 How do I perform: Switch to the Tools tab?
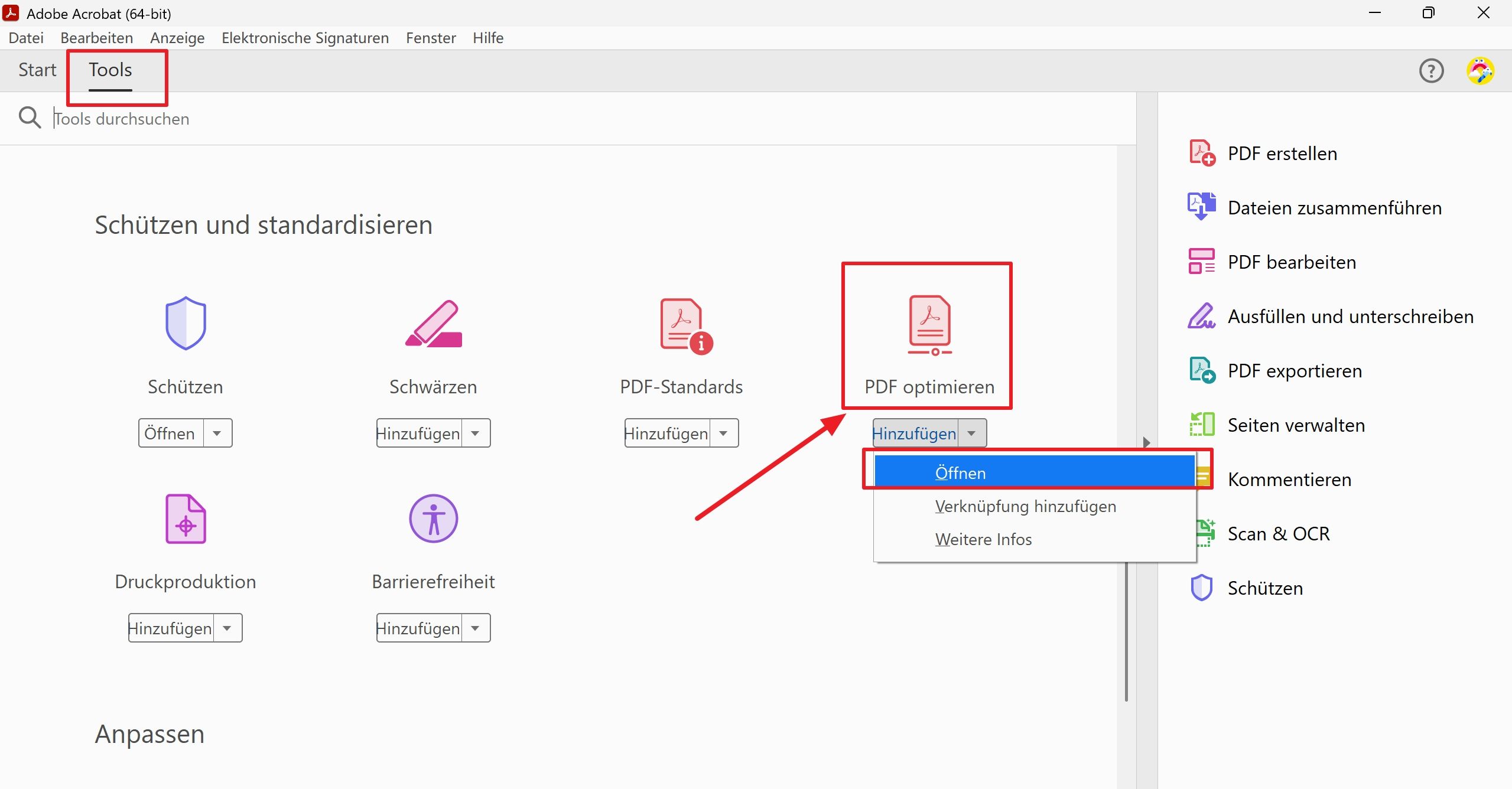(x=110, y=70)
